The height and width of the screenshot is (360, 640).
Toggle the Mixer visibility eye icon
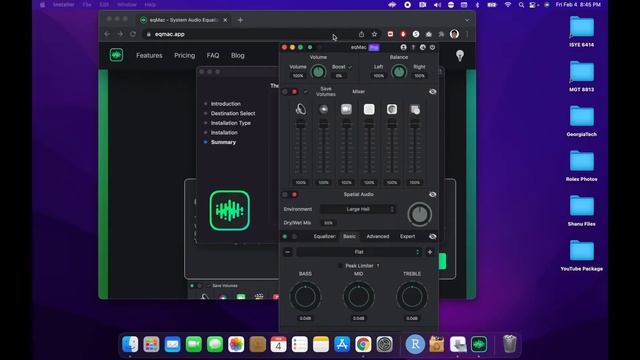point(433,92)
